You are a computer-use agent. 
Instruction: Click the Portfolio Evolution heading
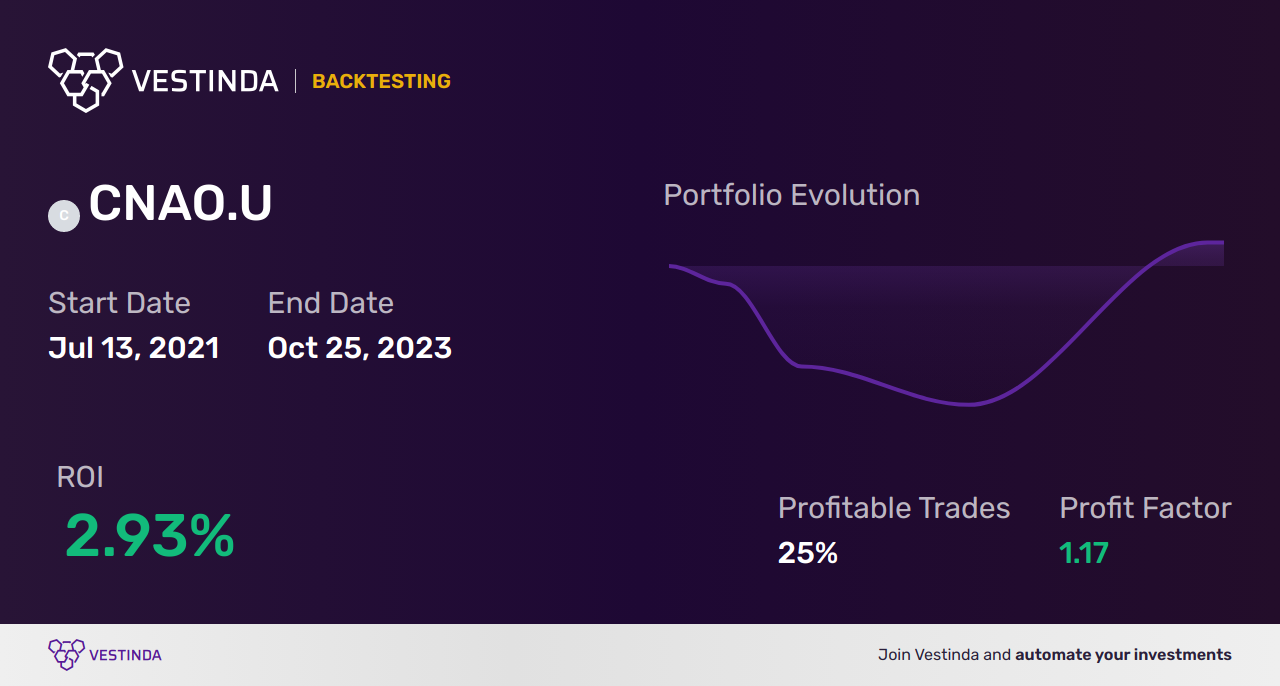tap(792, 195)
